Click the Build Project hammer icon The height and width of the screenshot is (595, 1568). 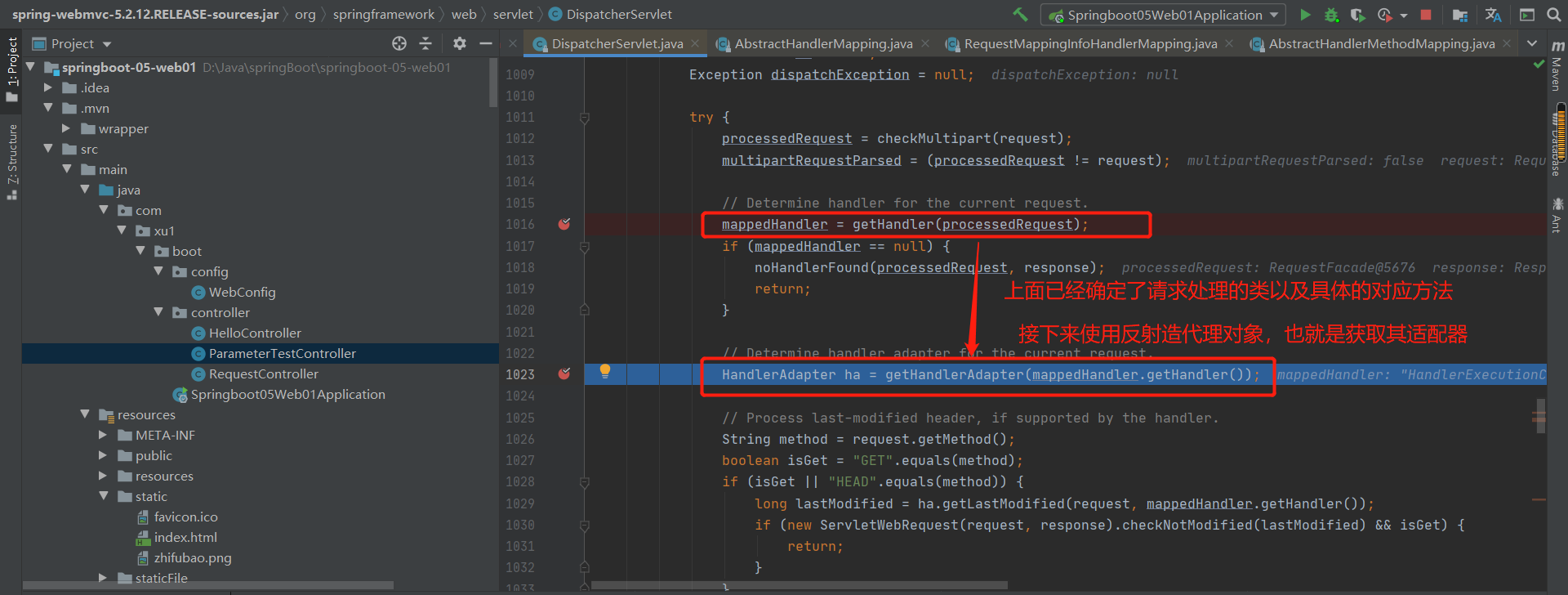[x=1020, y=14]
